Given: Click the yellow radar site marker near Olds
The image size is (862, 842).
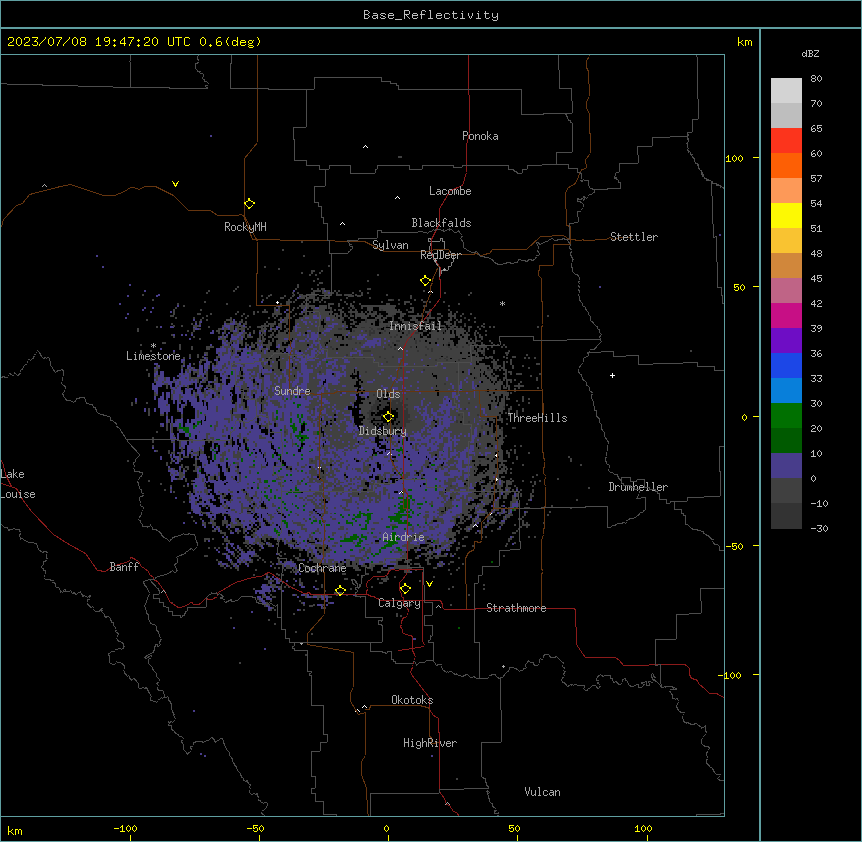Looking at the screenshot, I should click(388, 416).
